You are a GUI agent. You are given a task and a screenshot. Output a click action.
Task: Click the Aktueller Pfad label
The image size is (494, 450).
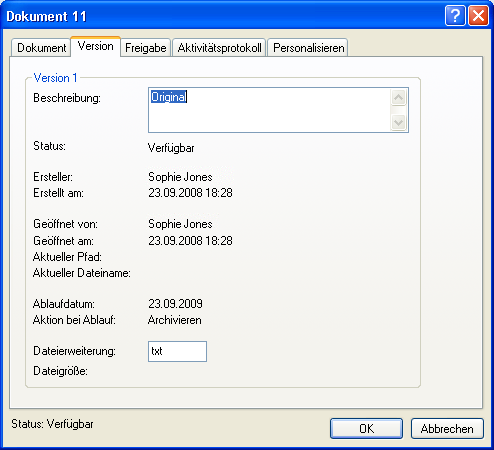pos(67,257)
